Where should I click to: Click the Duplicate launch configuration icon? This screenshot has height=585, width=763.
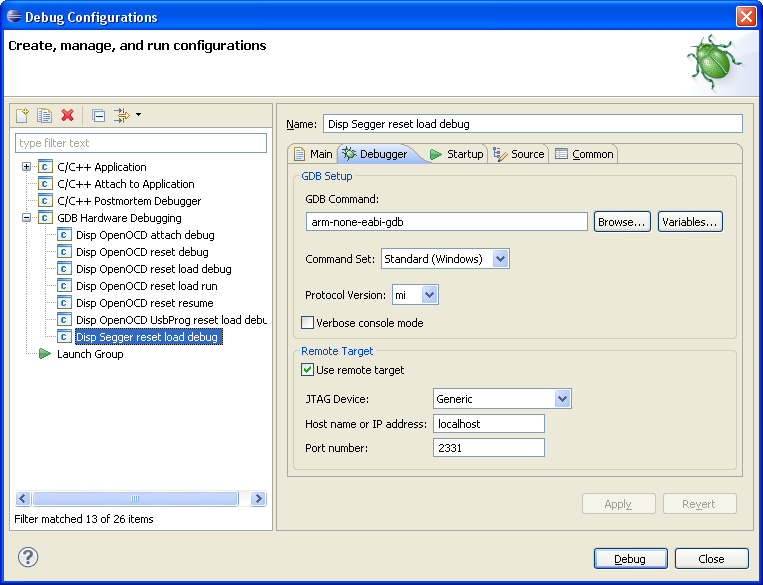(x=45, y=115)
